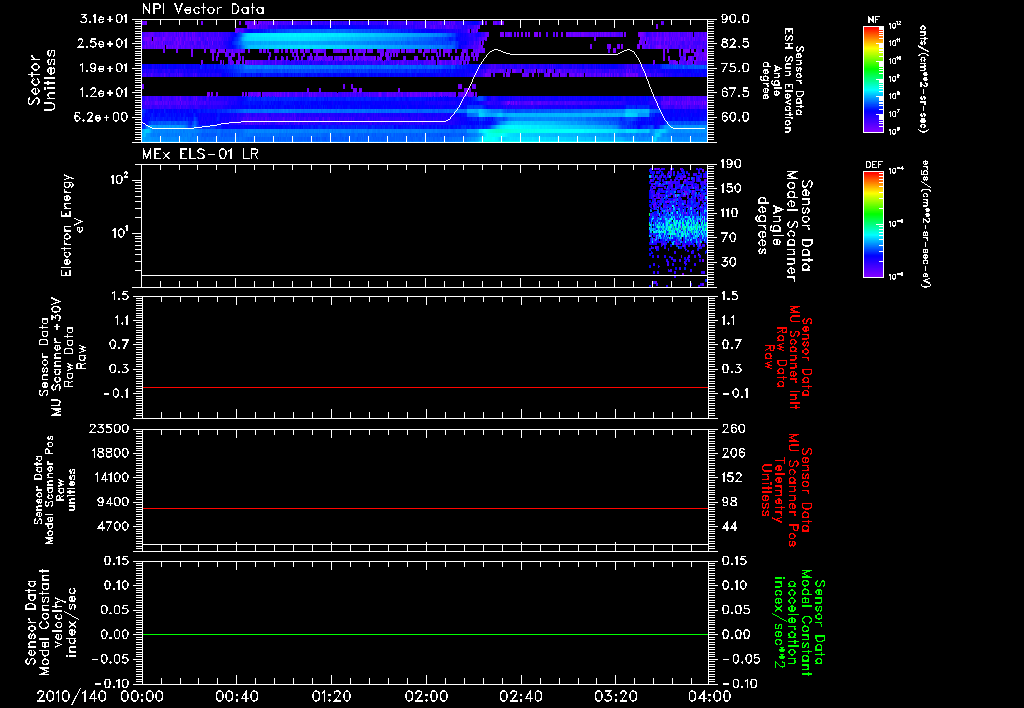Screen dimensions: 1024x708
Task: Click the green line in the velocity plot
Action: 425,634
